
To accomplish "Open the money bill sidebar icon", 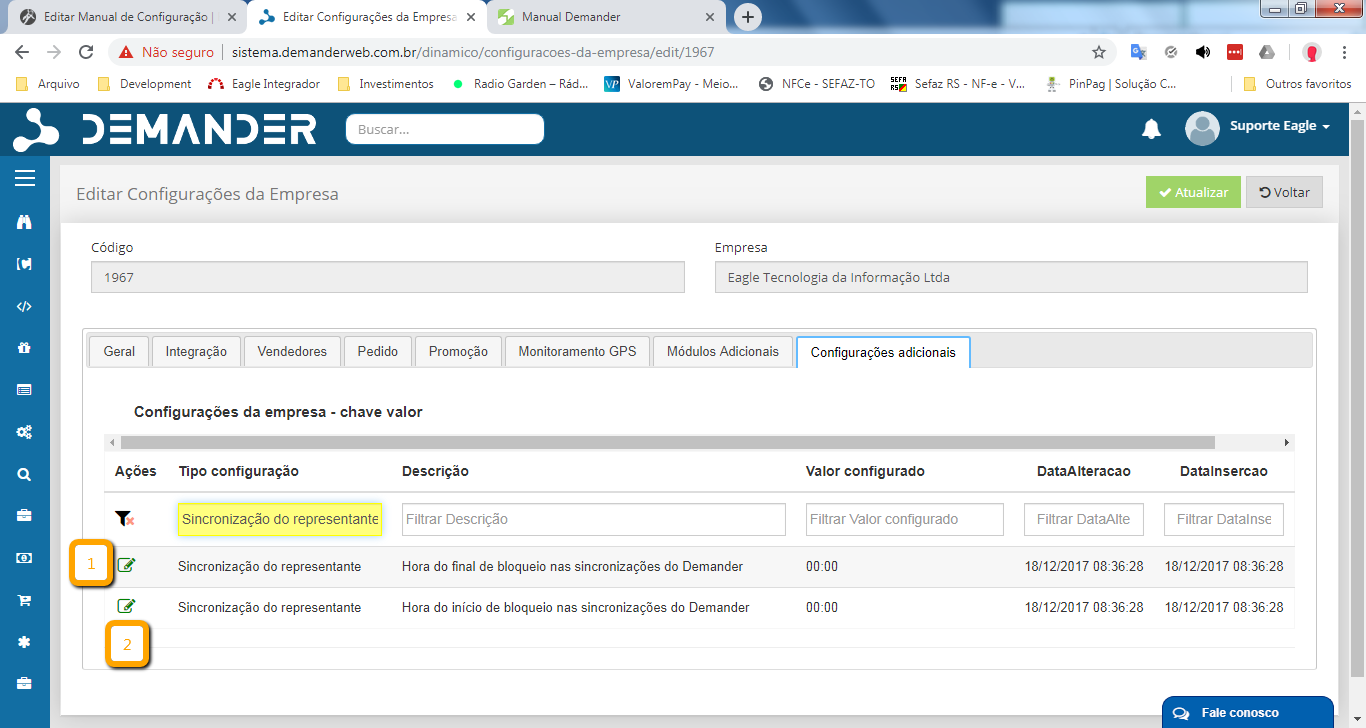I will click(25, 558).
